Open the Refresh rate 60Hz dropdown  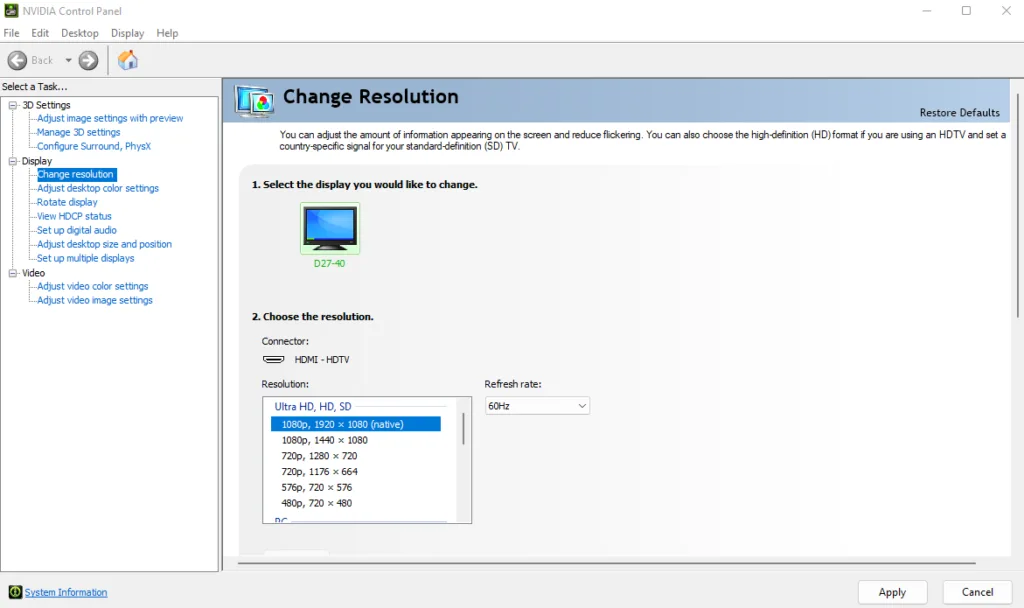click(x=537, y=406)
